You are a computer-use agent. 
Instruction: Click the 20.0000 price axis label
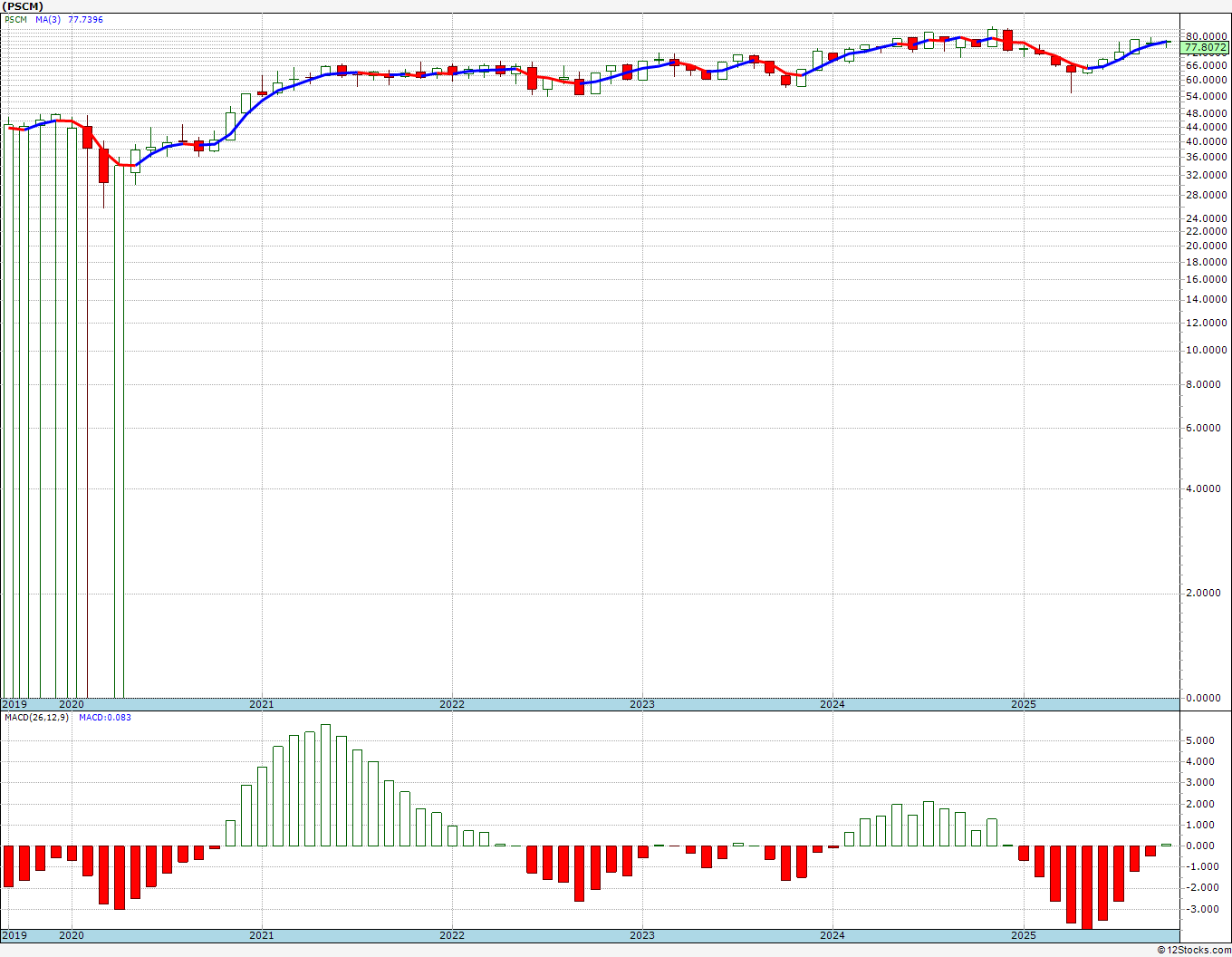pos(1207,246)
